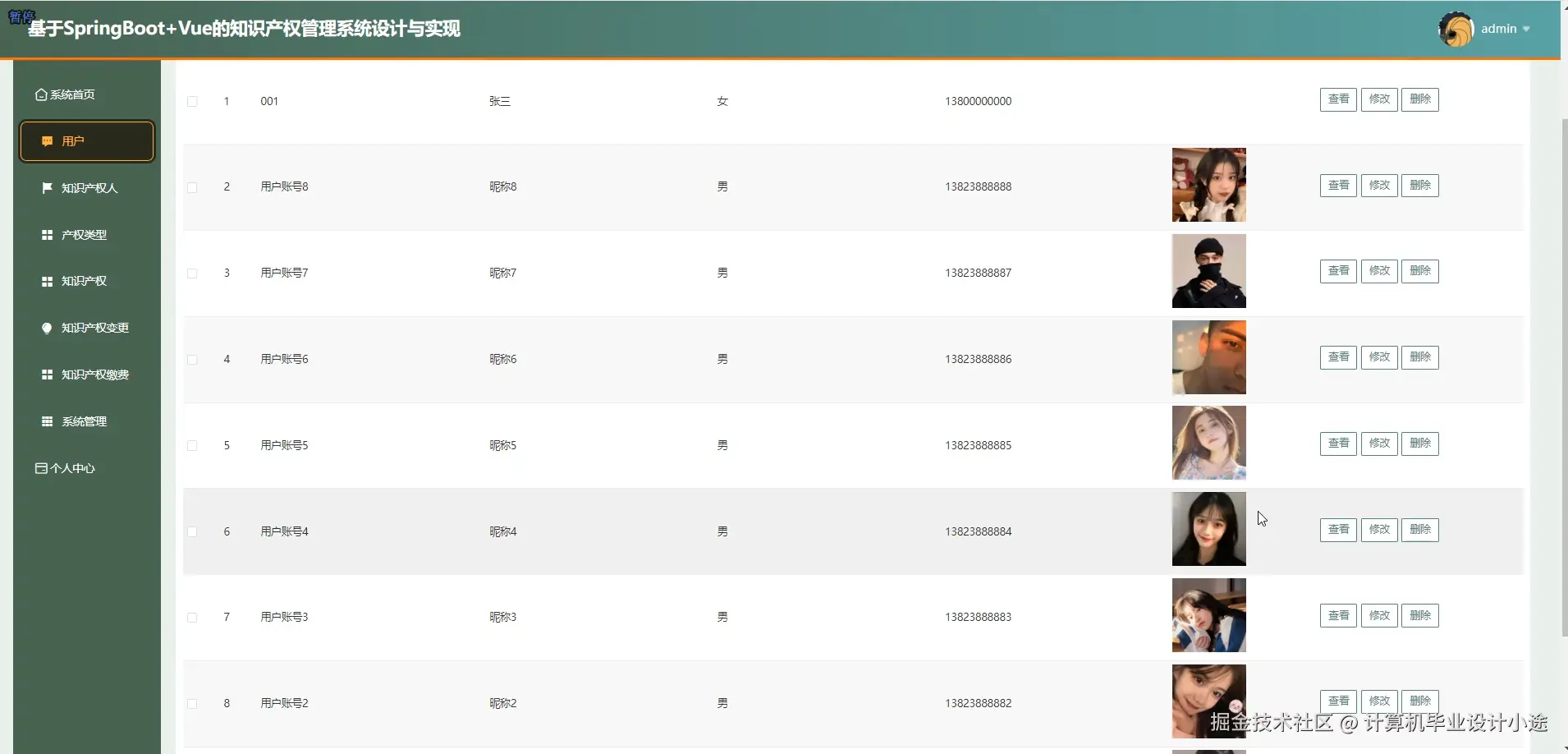Click the grid icon beside 知识产权 menu
Viewport: 1568px width, 754px height.
click(48, 281)
